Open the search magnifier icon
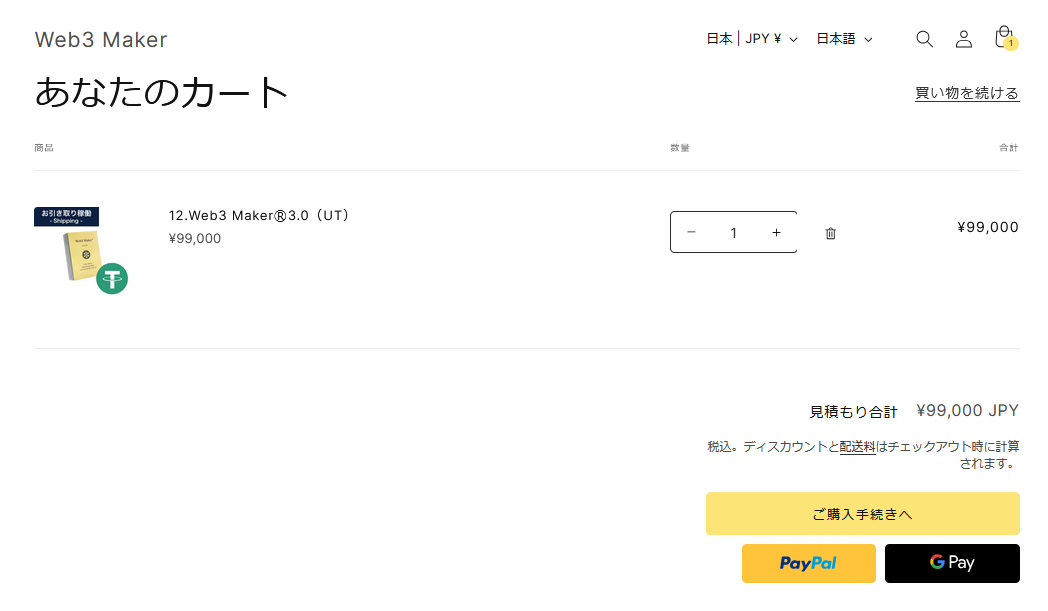1048x611 pixels. [x=924, y=39]
